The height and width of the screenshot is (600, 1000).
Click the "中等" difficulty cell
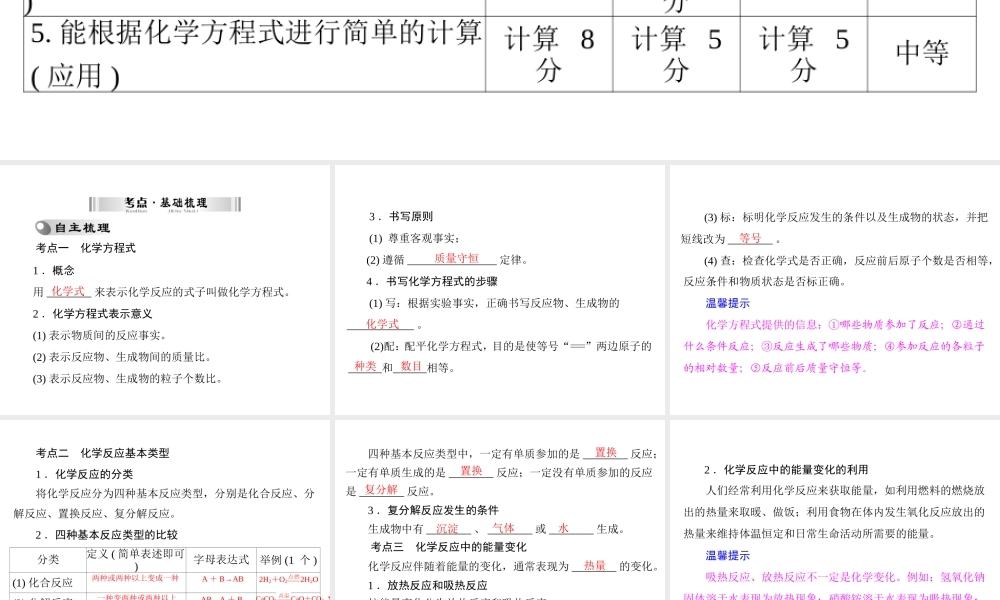click(x=922, y=54)
